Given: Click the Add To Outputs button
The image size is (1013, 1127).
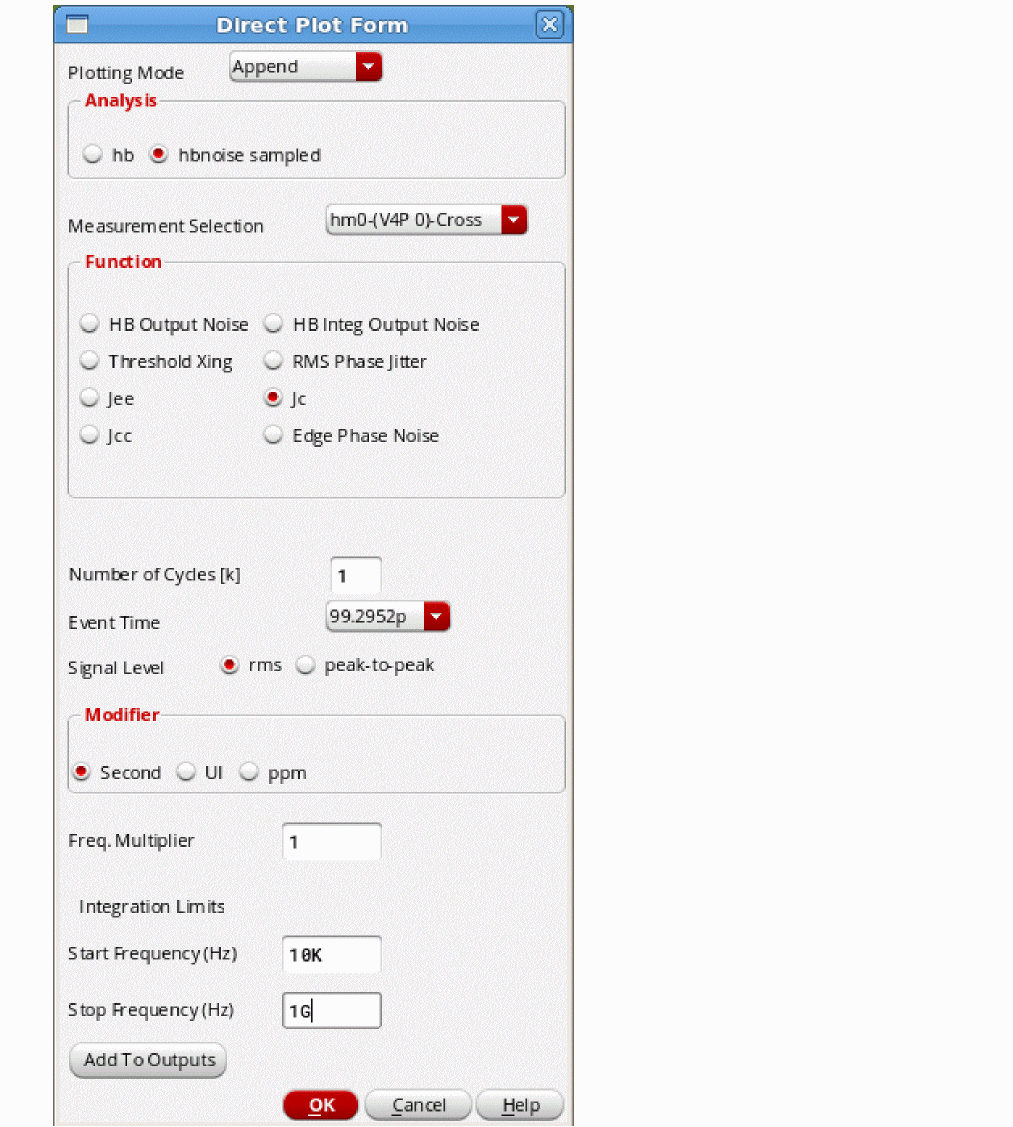Looking at the screenshot, I should [x=148, y=1060].
